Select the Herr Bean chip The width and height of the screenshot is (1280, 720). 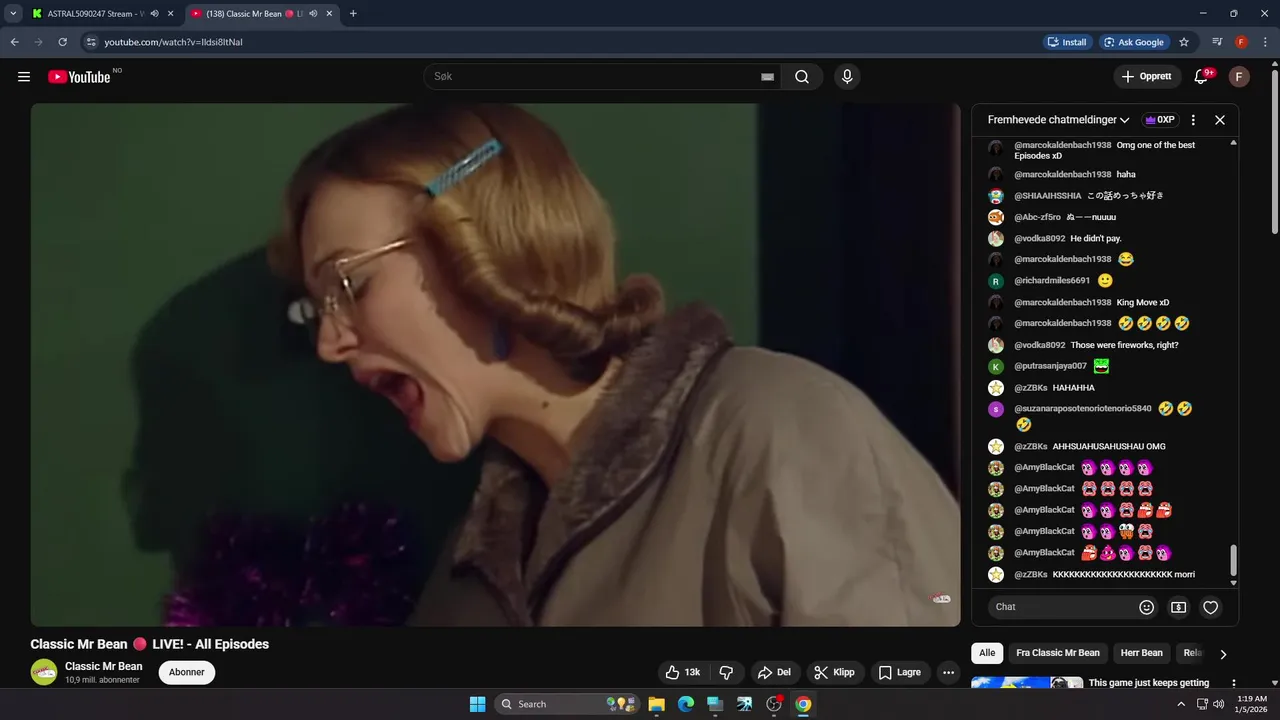[1141, 653]
